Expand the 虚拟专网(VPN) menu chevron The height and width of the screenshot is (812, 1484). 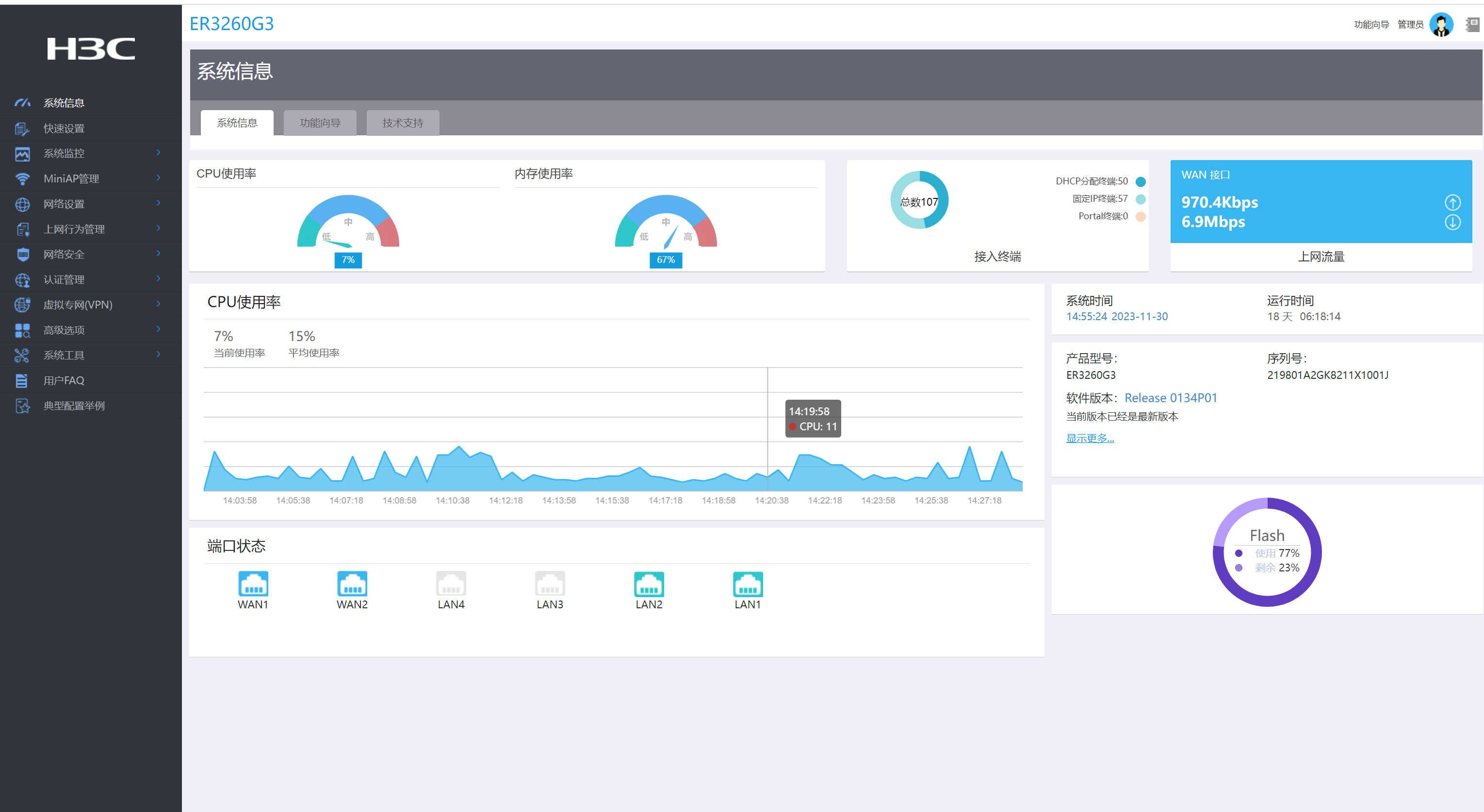pyautogui.click(x=159, y=304)
